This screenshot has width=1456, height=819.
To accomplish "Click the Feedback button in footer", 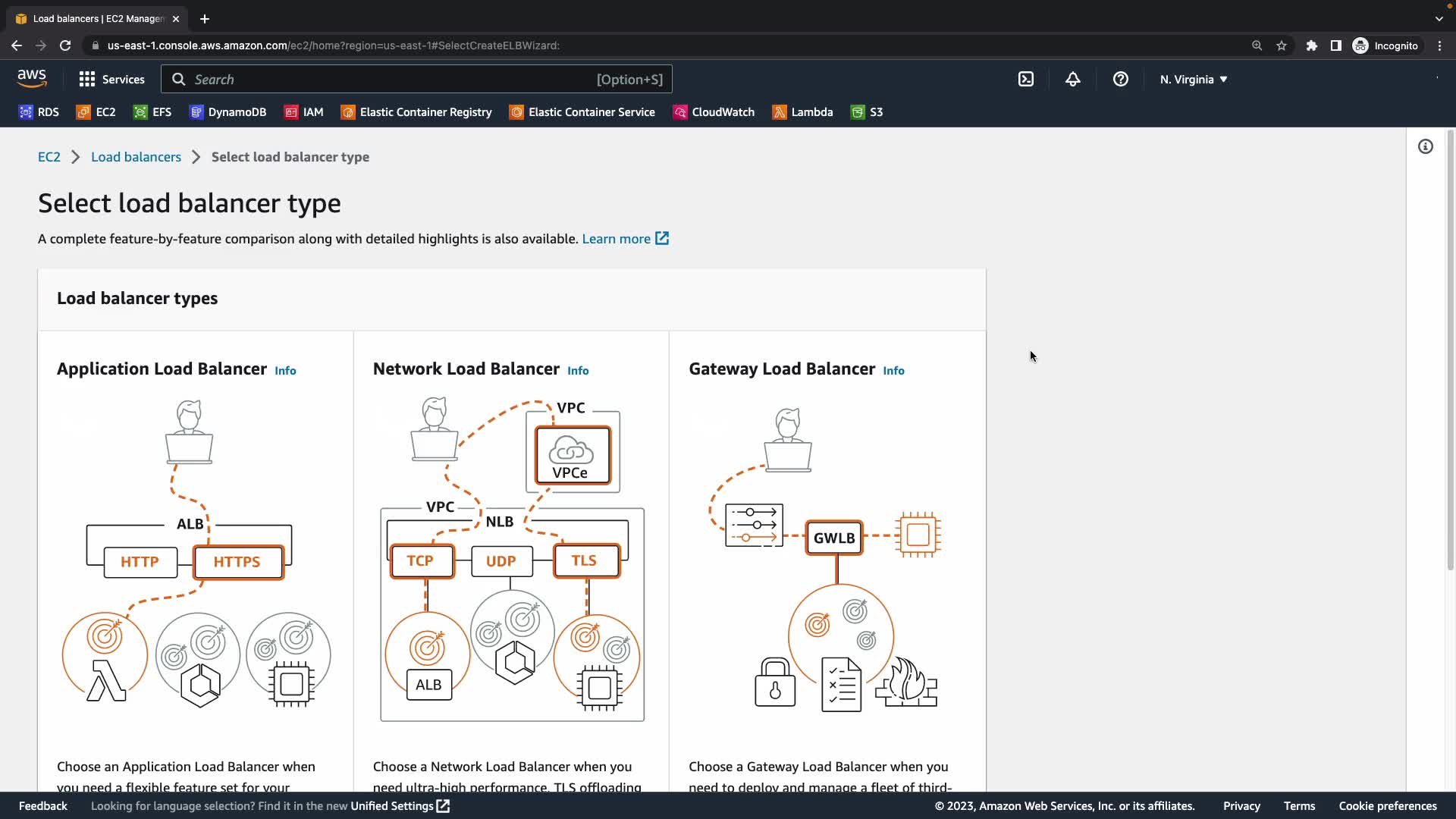I will click(43, 806).
